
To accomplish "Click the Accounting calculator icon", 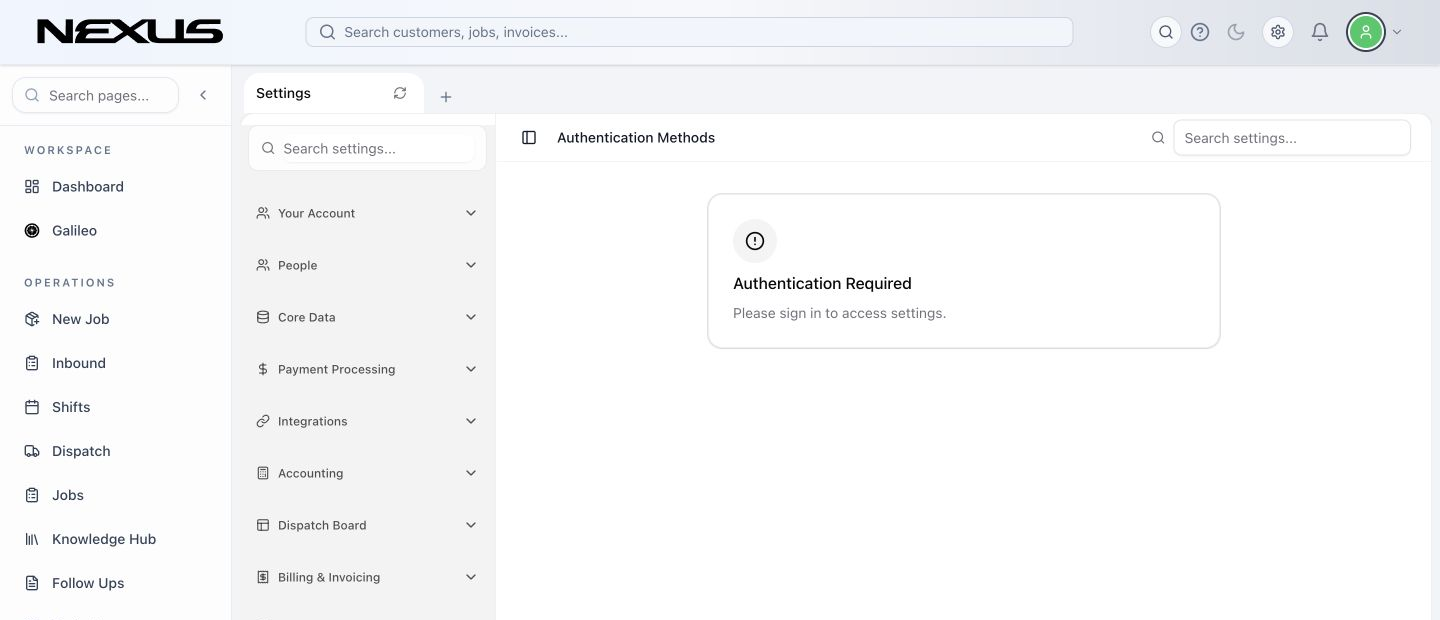I will click(x=263, y=473).
